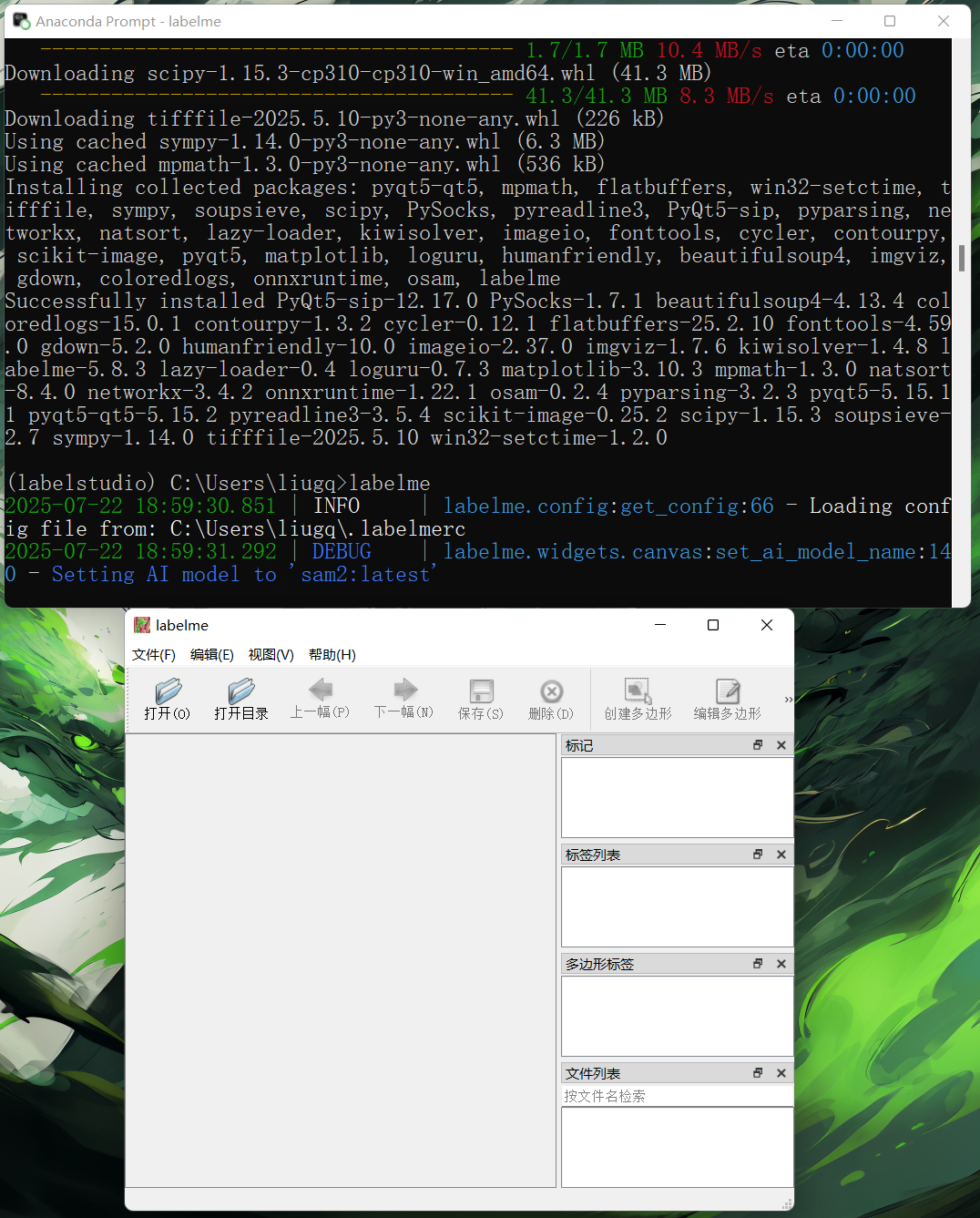The width and height of the screenshot is (980, 1218).
Task: Go to next image 下一幅(N)
Action: (x=403, y=700)
